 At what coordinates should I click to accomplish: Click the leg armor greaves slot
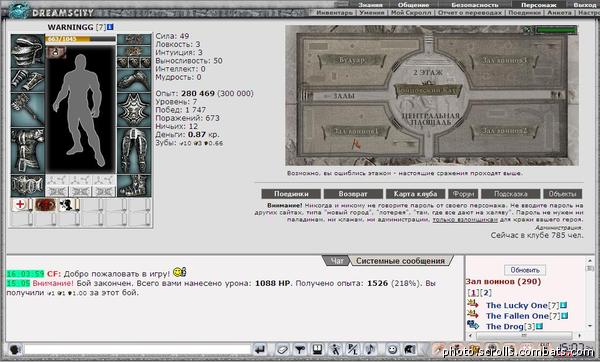point(134,150)
